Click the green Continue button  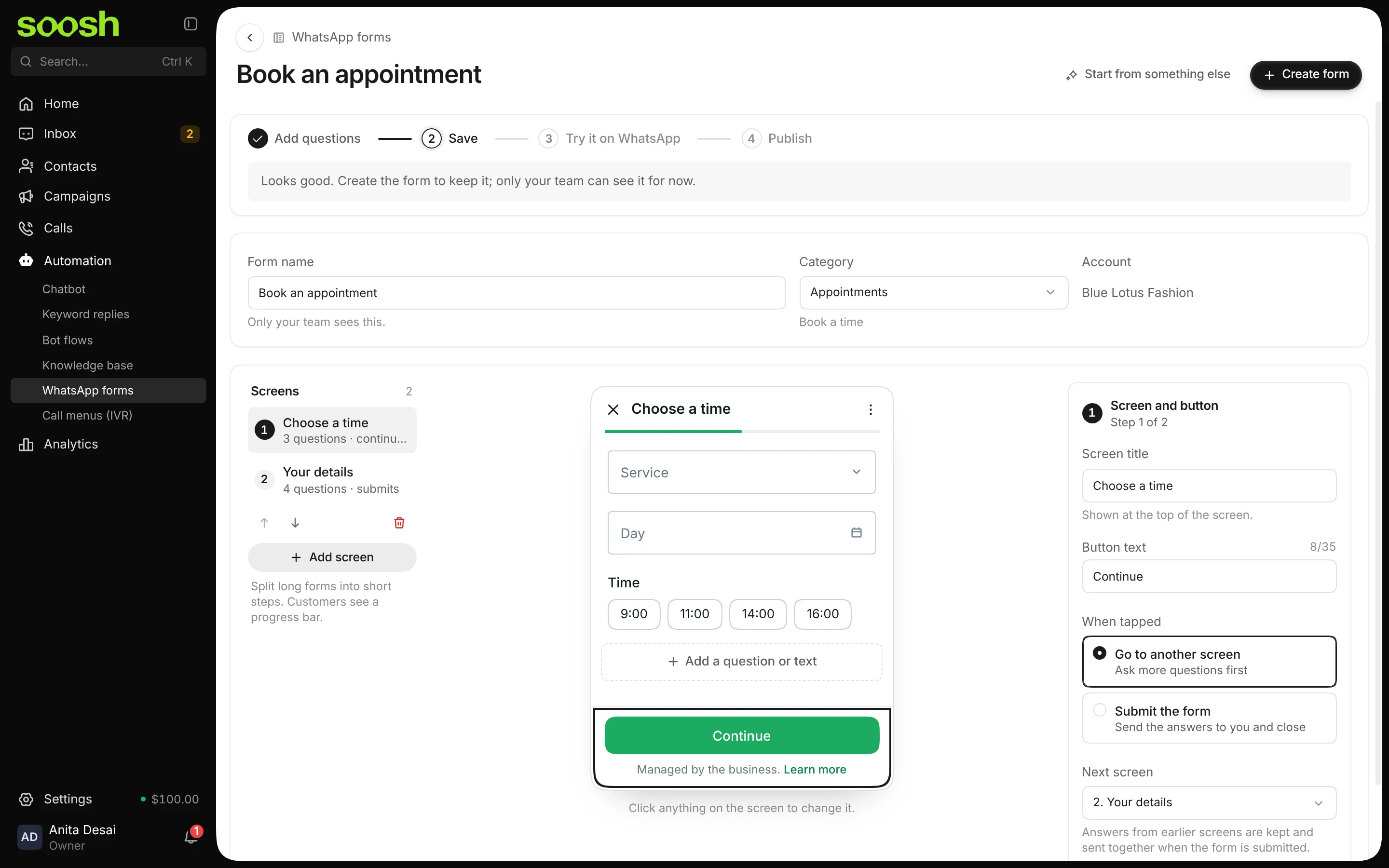pos(742,735)
